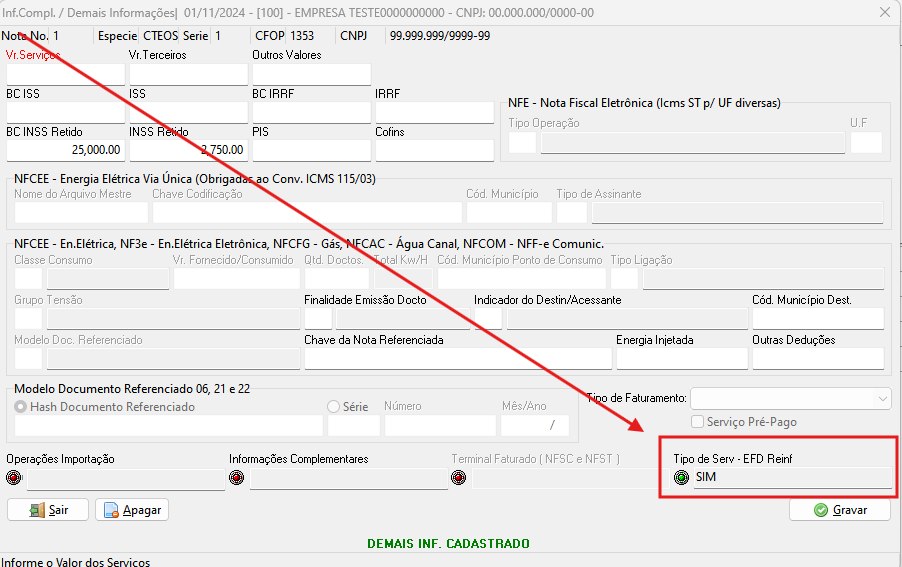Enable the Serviço Pré-Pago checkbox
Viewport: 902px width, 567px height.
click(697, 422)
